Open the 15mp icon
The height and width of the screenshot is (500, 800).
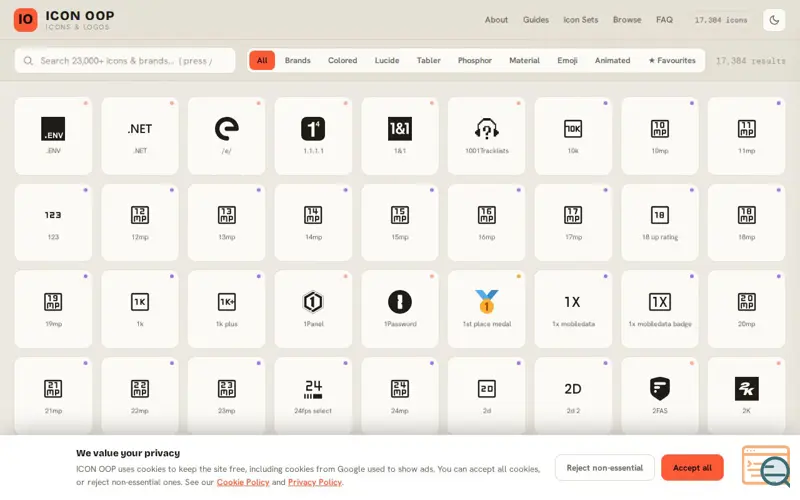(x=400, y=222)
